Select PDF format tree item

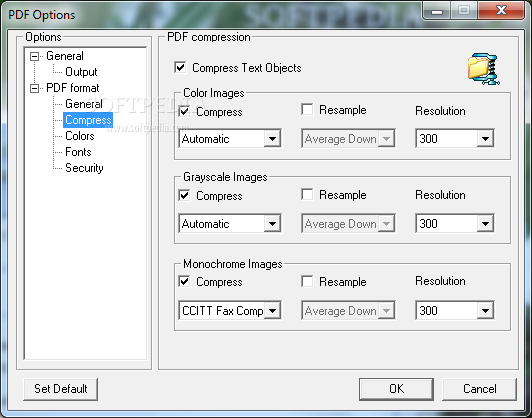tap(73, 88)
